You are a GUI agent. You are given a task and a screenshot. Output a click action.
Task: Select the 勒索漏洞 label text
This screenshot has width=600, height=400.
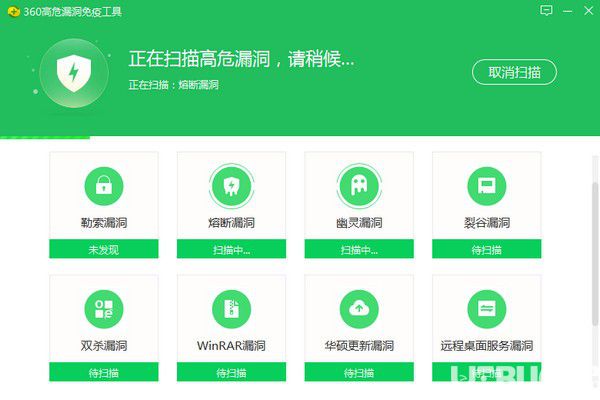(104, 223)
